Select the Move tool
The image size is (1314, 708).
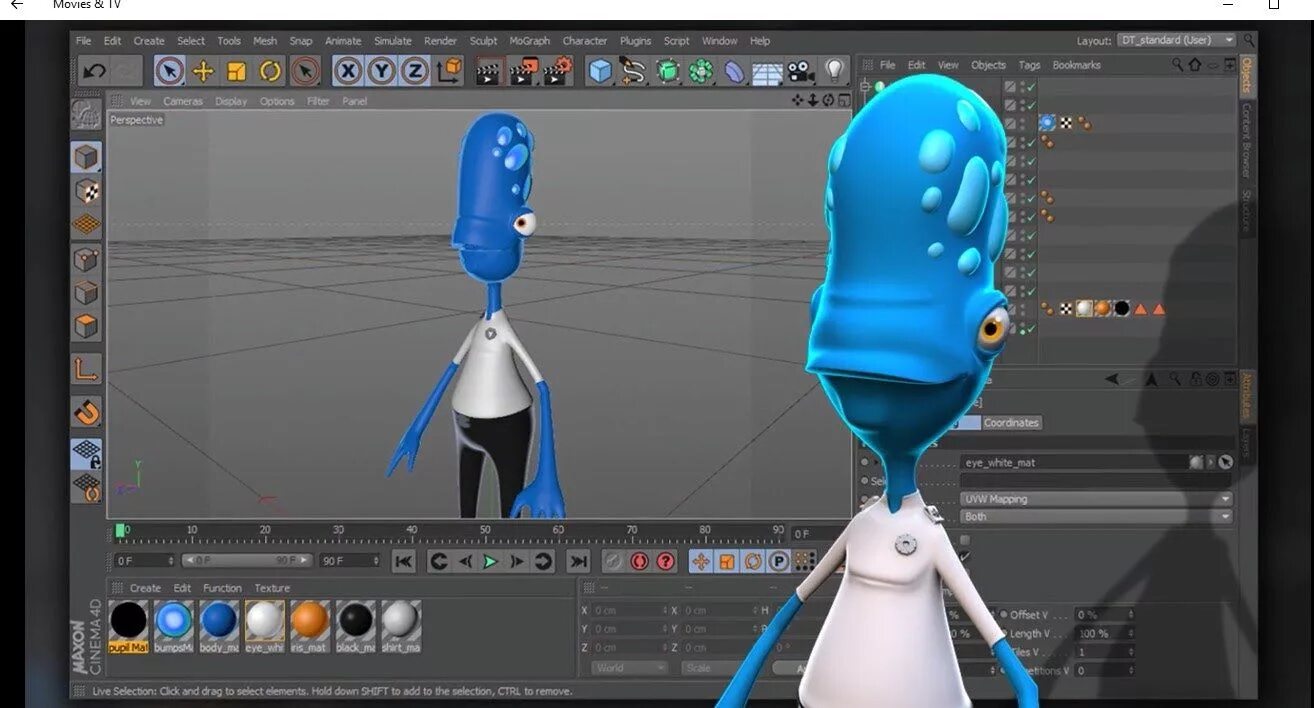click(x=203, y=71)
